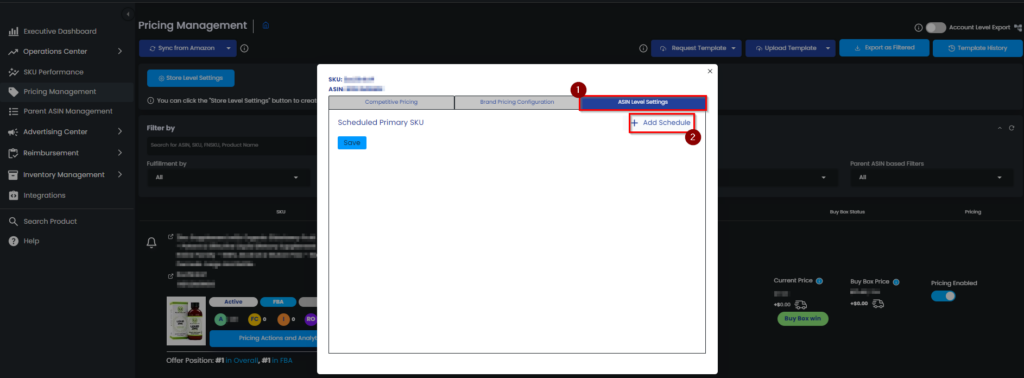Click the SKU Performance sidebar icon
The height and width of the screenshot is (378, 1024).
point(13,72)
